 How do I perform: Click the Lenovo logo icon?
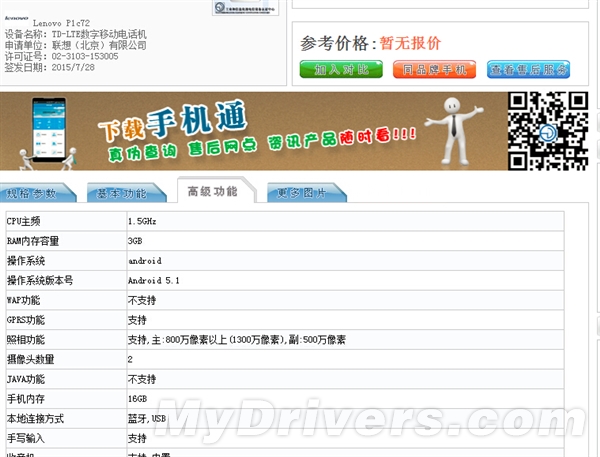coord(16,18)
